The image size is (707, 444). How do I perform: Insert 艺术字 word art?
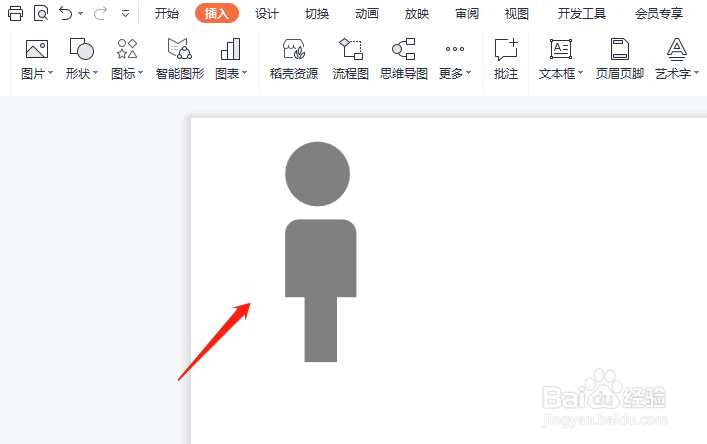pos(676,49)
